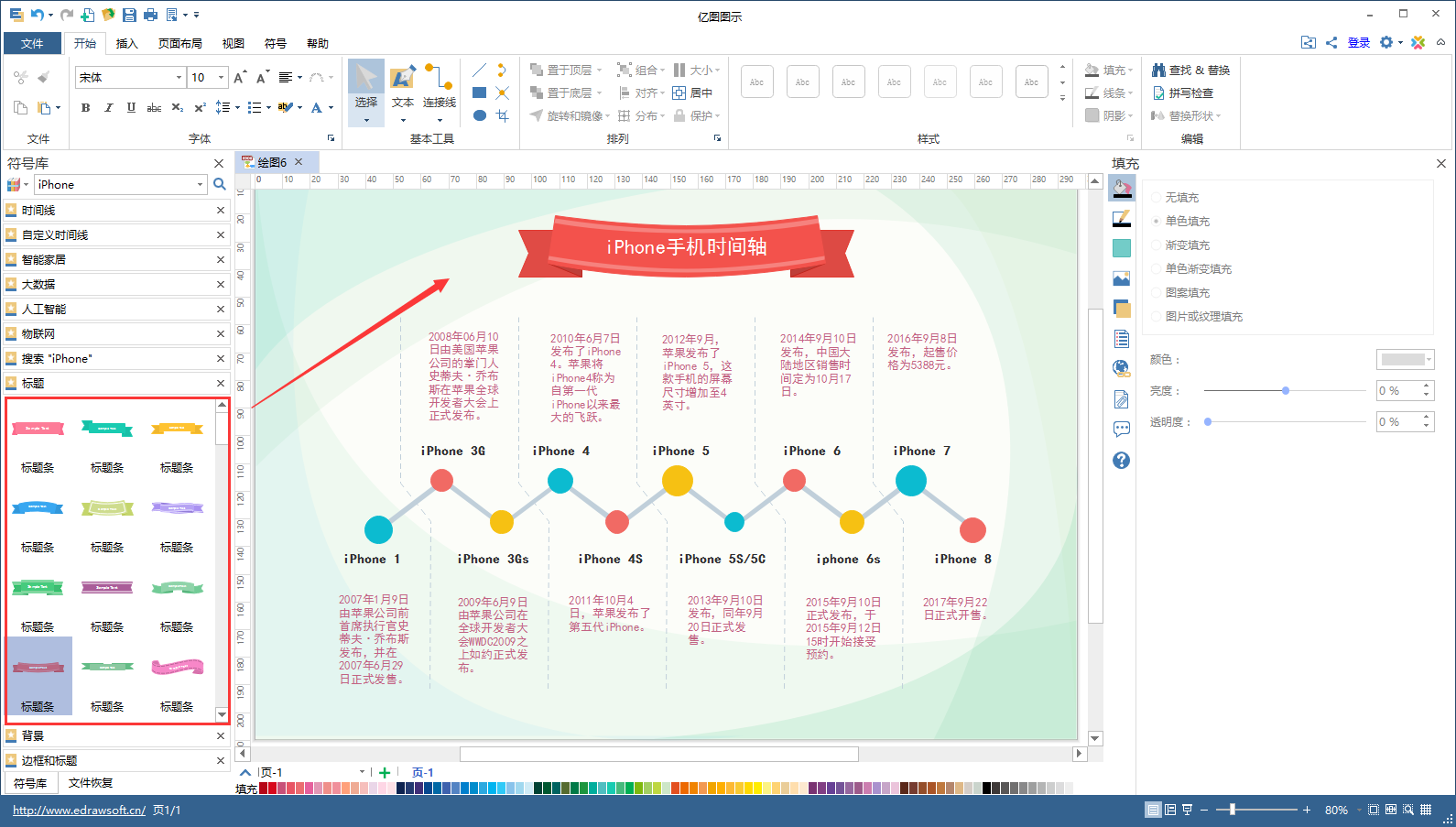Open the fill bucket panel icon
Viewport: 1456px width, 827px height.
click(x=1122, y=188)
